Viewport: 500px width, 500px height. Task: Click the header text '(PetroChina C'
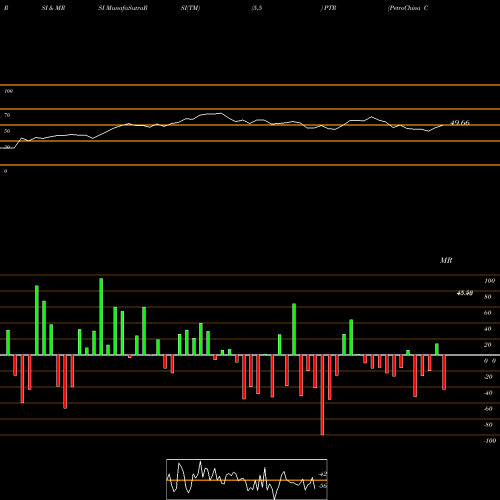[408, 8]
